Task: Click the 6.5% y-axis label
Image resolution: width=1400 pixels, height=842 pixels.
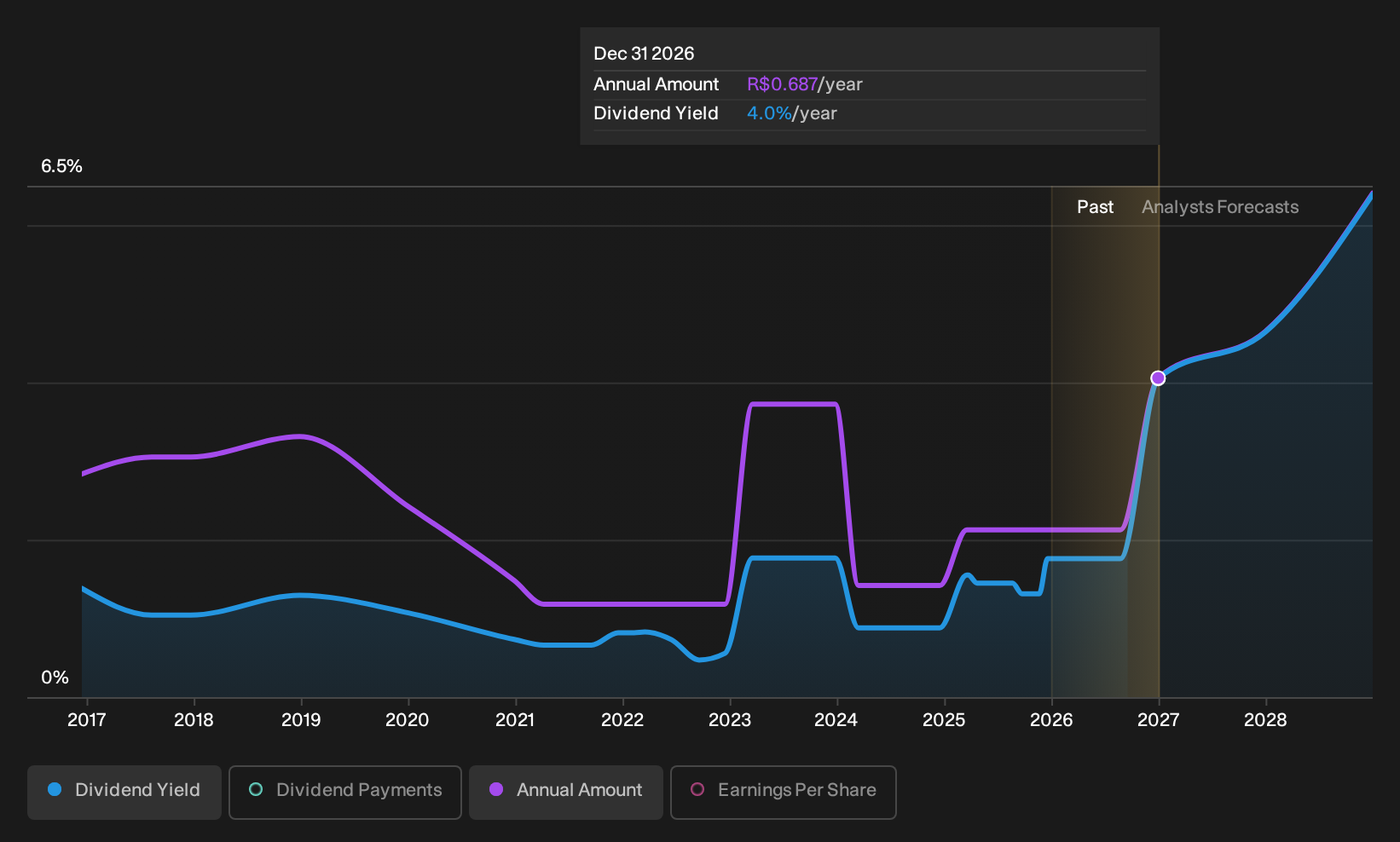Action: tap(61, 166)
